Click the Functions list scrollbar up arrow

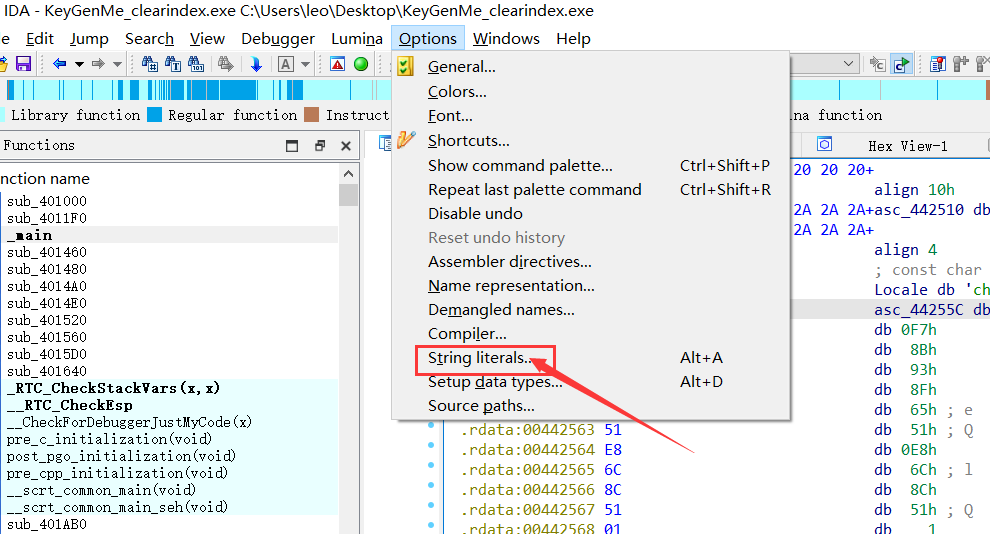pos(349,174)
